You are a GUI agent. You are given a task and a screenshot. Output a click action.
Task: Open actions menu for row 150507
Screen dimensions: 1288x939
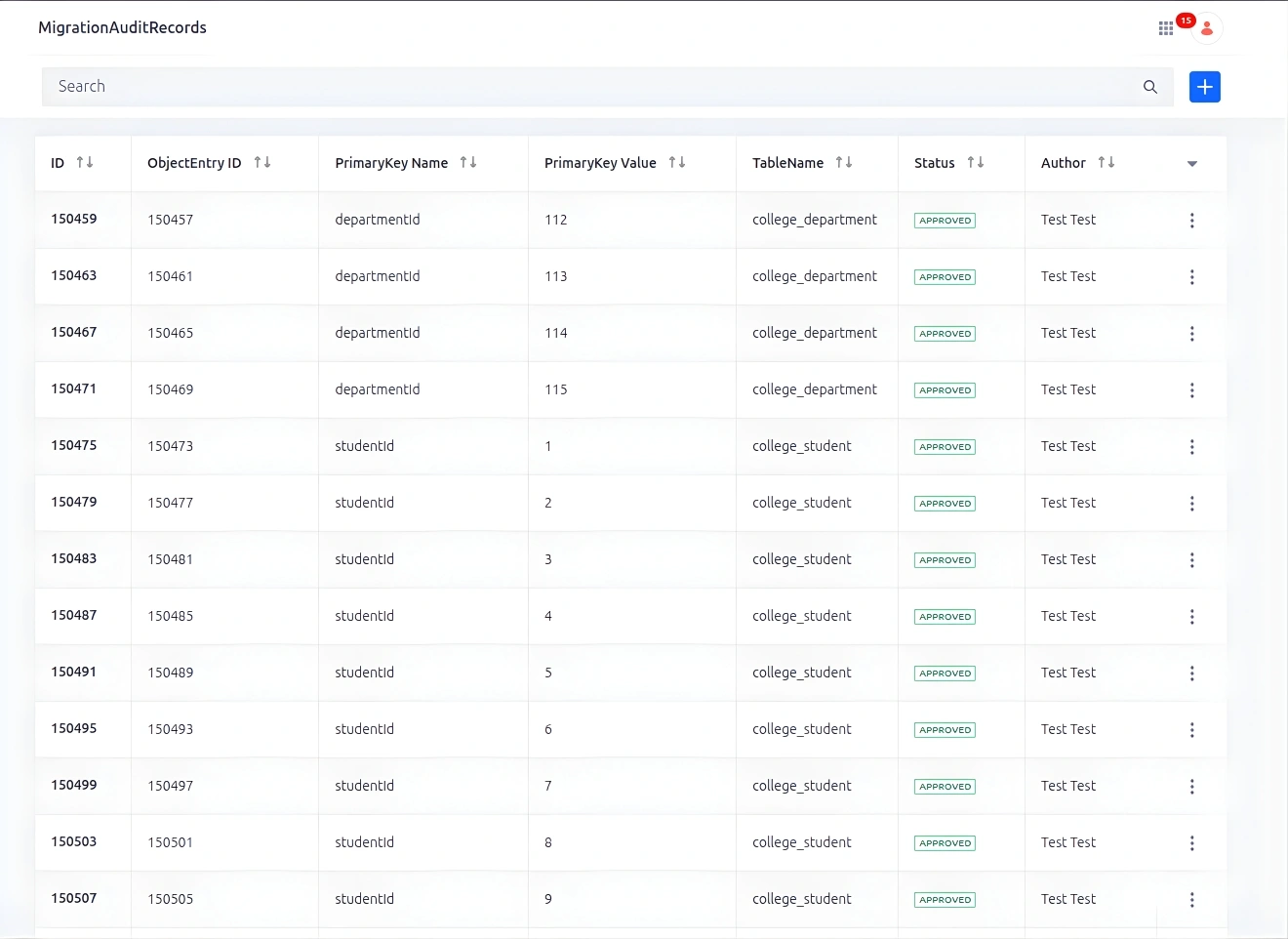(1192, 900)
